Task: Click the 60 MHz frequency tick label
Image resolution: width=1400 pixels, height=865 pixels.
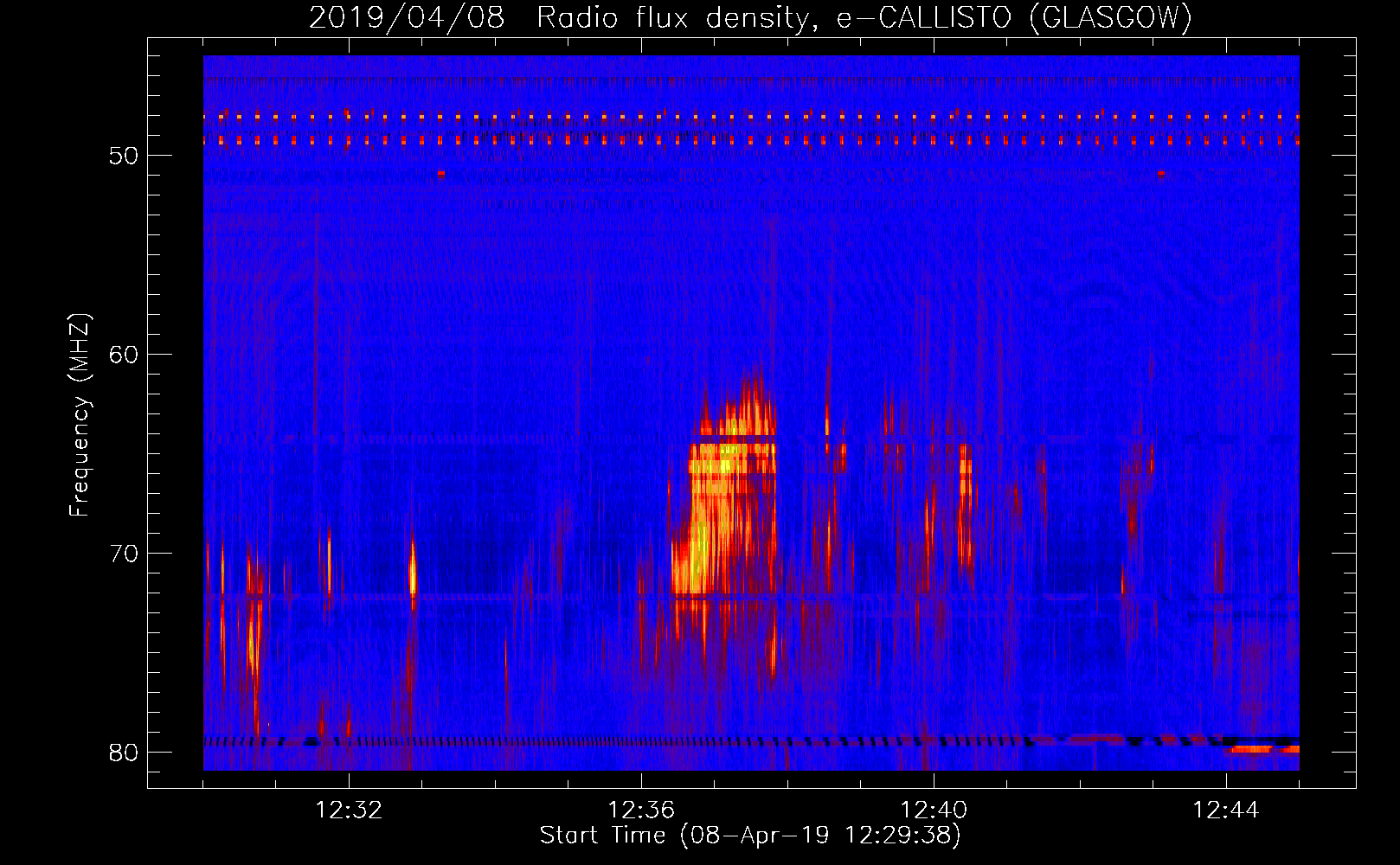Action: [124, 355]
